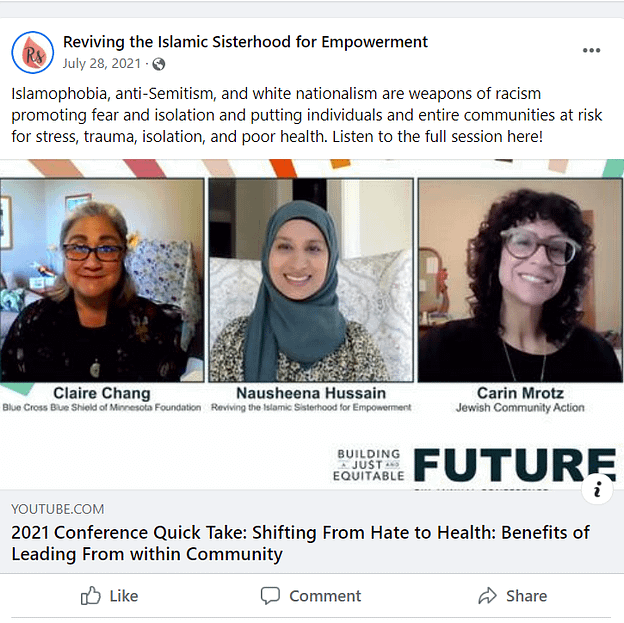Image resolution: width=624 pixels, height=623 pixels.
Task: Click the Like button text
Action: coord(124,596)
